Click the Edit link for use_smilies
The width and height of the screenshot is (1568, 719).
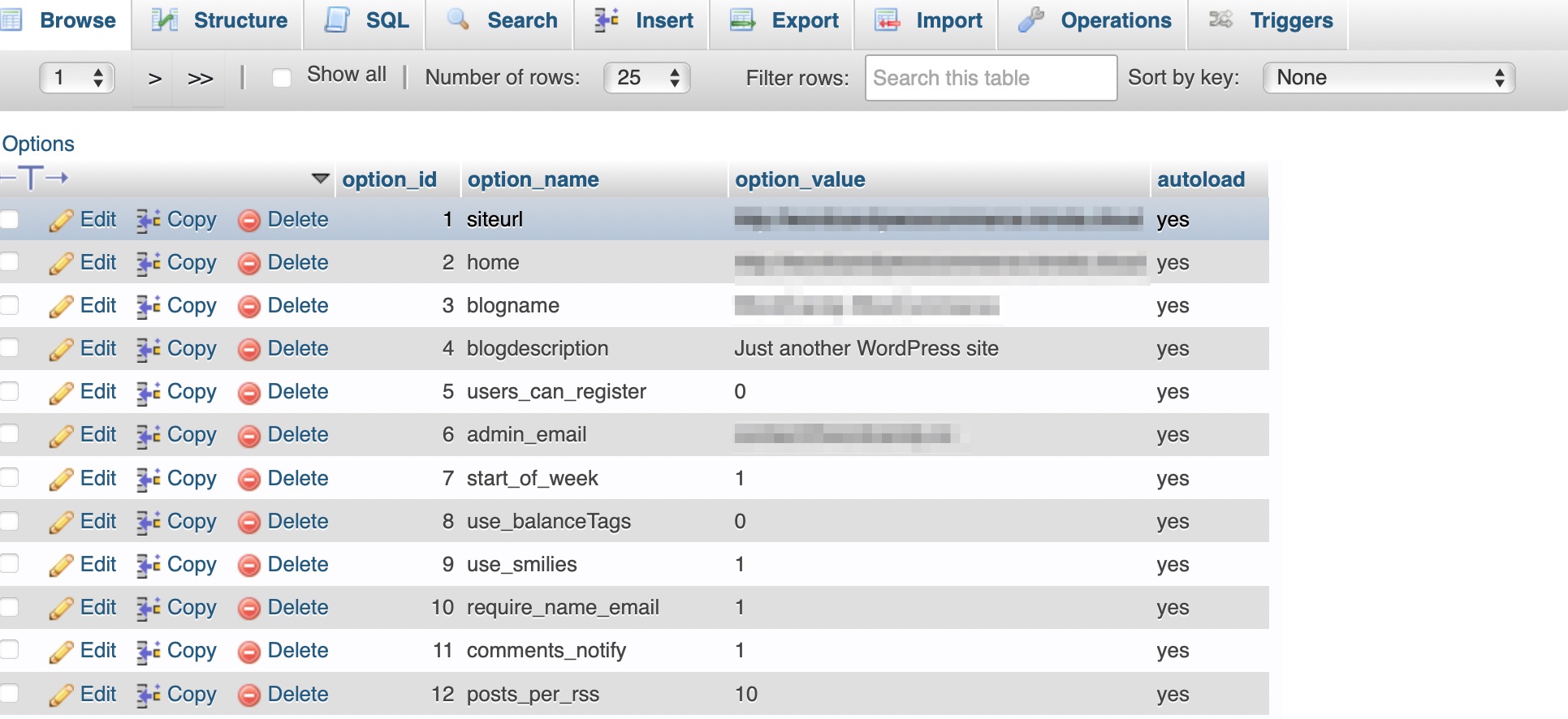click(98, 564)
